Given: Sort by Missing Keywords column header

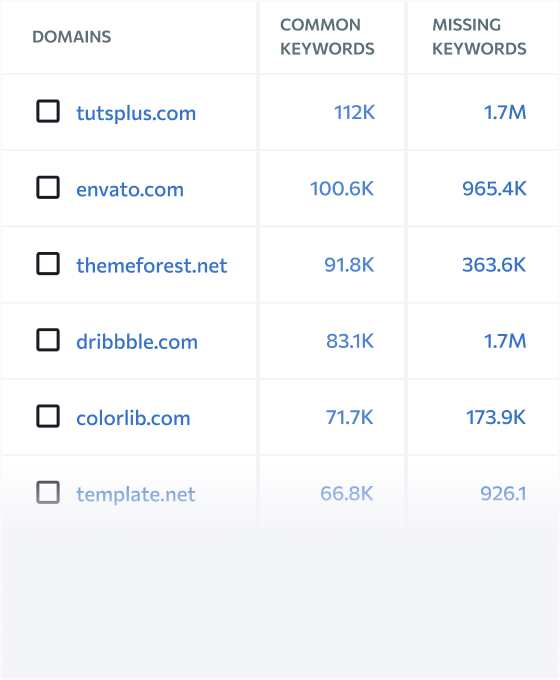Looking at the screenshot, I should pyautogui.click(x=479, y=37).
